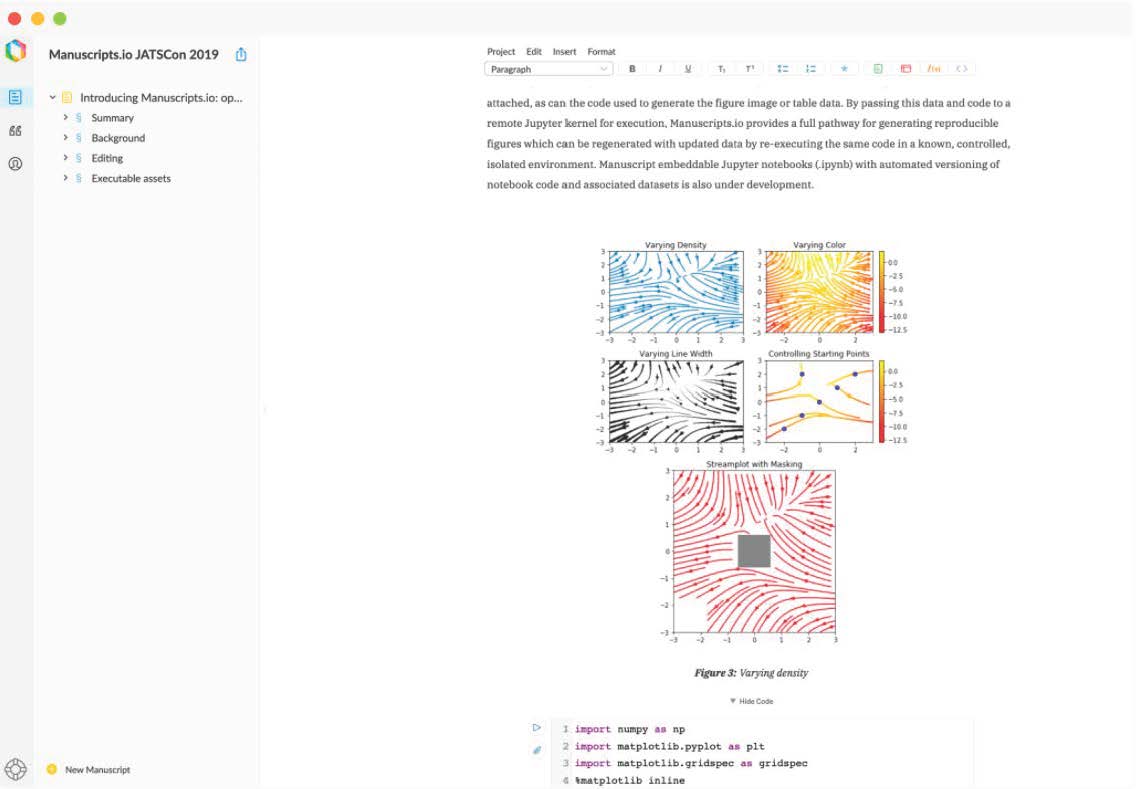Insert an equation using the f(x) icon
This screenshot has width=1136, height=789.
(933, 69)
